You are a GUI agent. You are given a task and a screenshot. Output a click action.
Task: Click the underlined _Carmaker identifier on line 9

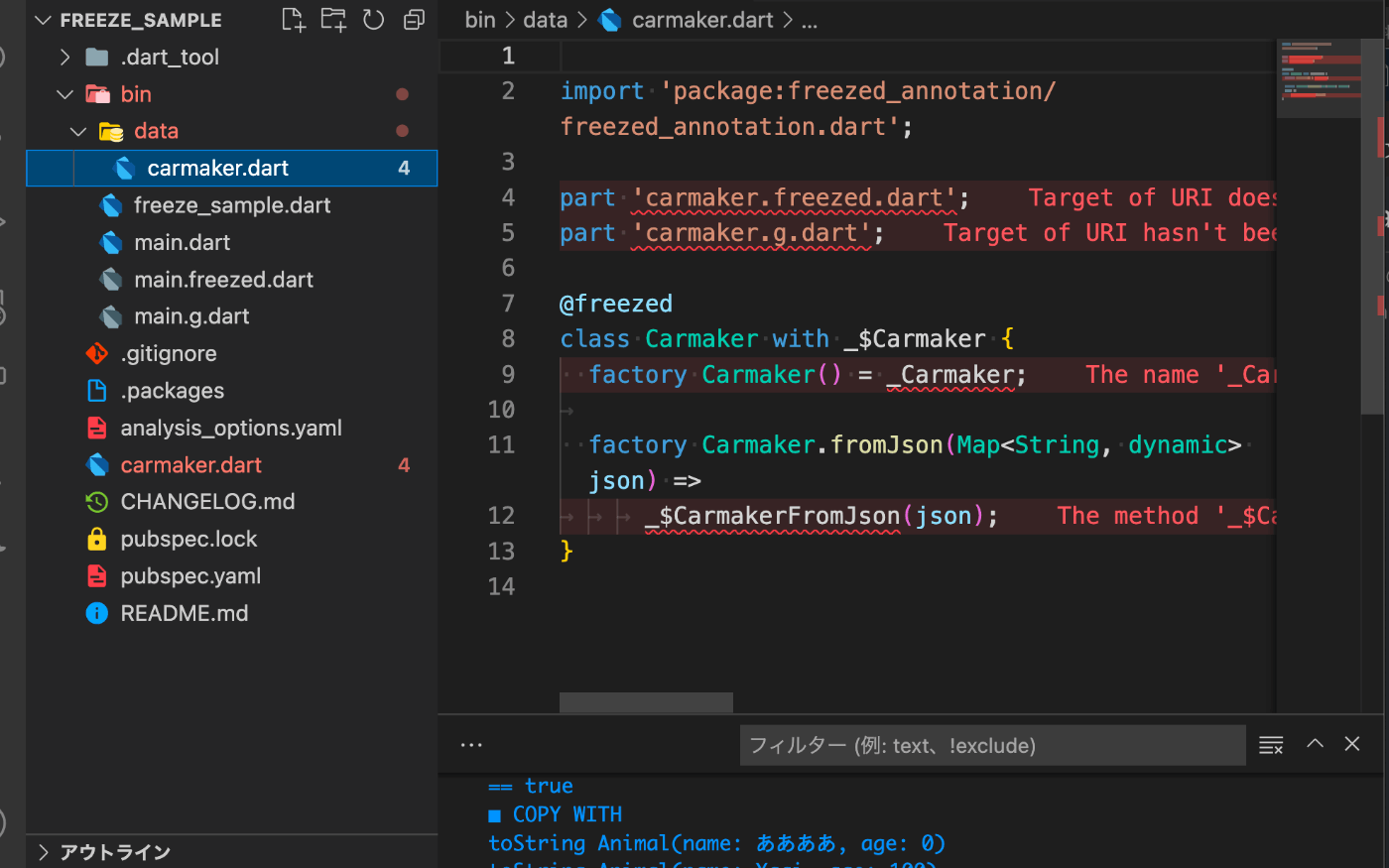point(950,375)
